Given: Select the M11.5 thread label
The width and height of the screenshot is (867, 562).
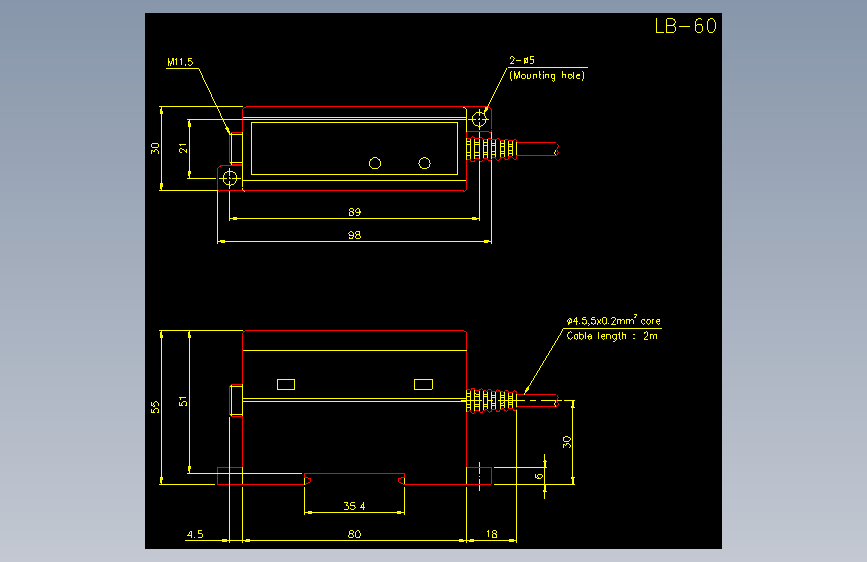Looking at the screenshot, I should pos(180,62).
